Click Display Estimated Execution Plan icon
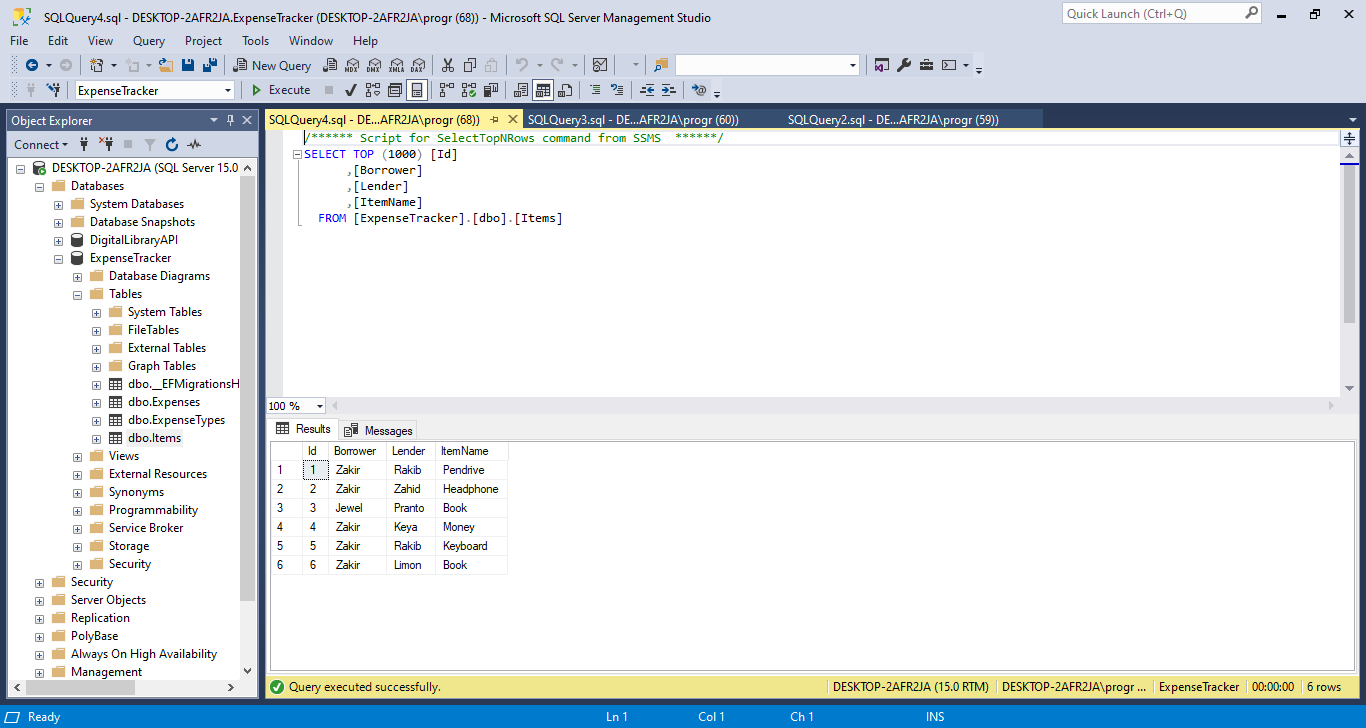1366x728 pixels. click(x=373, y=90)
